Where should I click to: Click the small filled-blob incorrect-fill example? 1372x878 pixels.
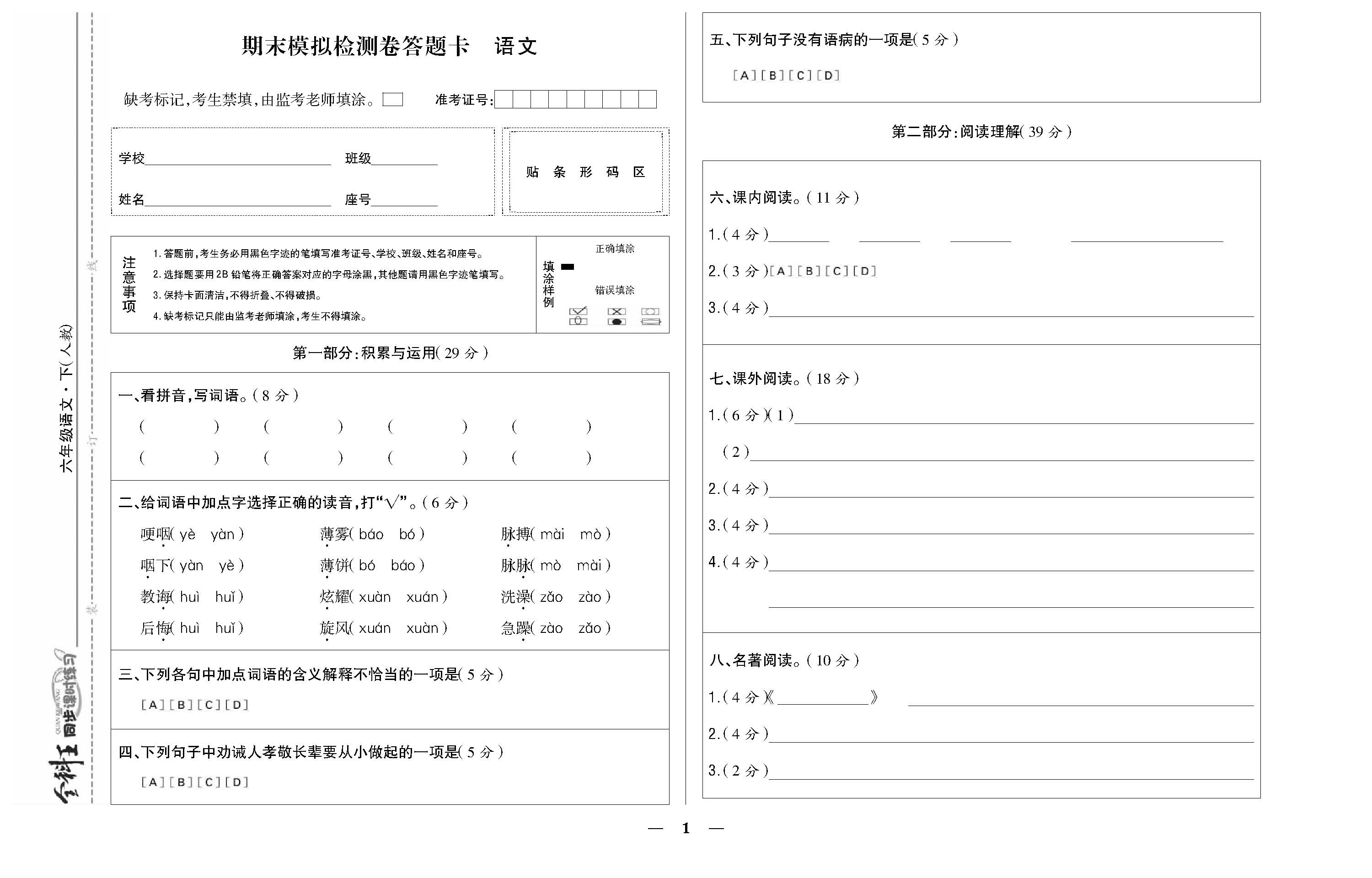tap(616, 321)
